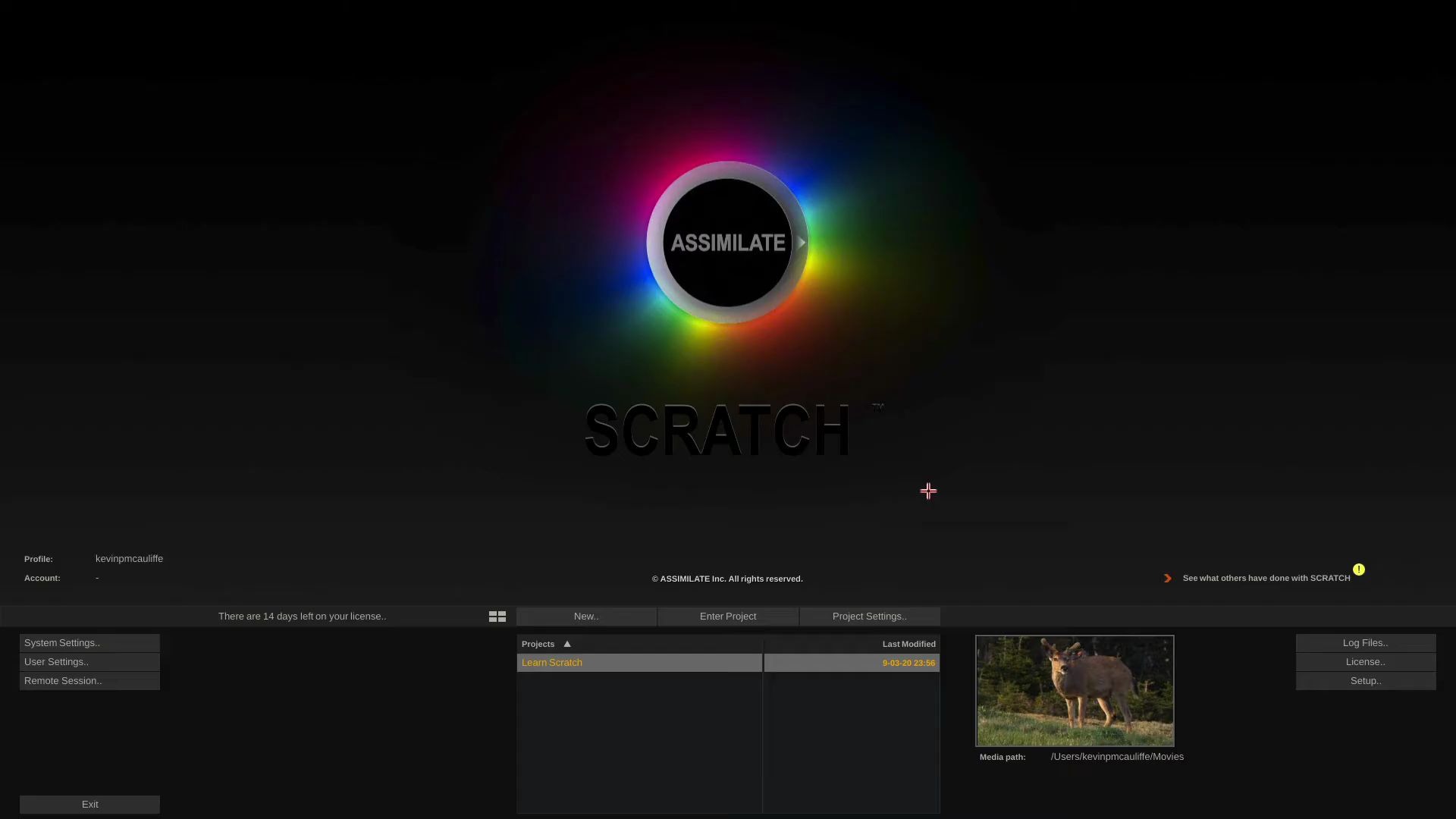Expand the Learn Scratch project entry
Screen dimensions: 1456x819
[x=551, y=662]
